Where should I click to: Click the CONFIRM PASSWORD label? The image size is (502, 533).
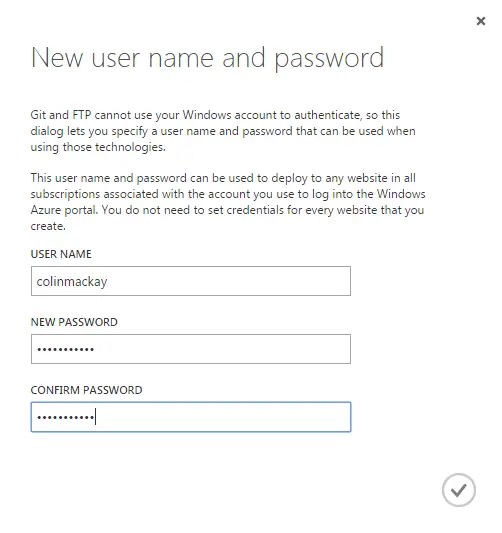86,390
